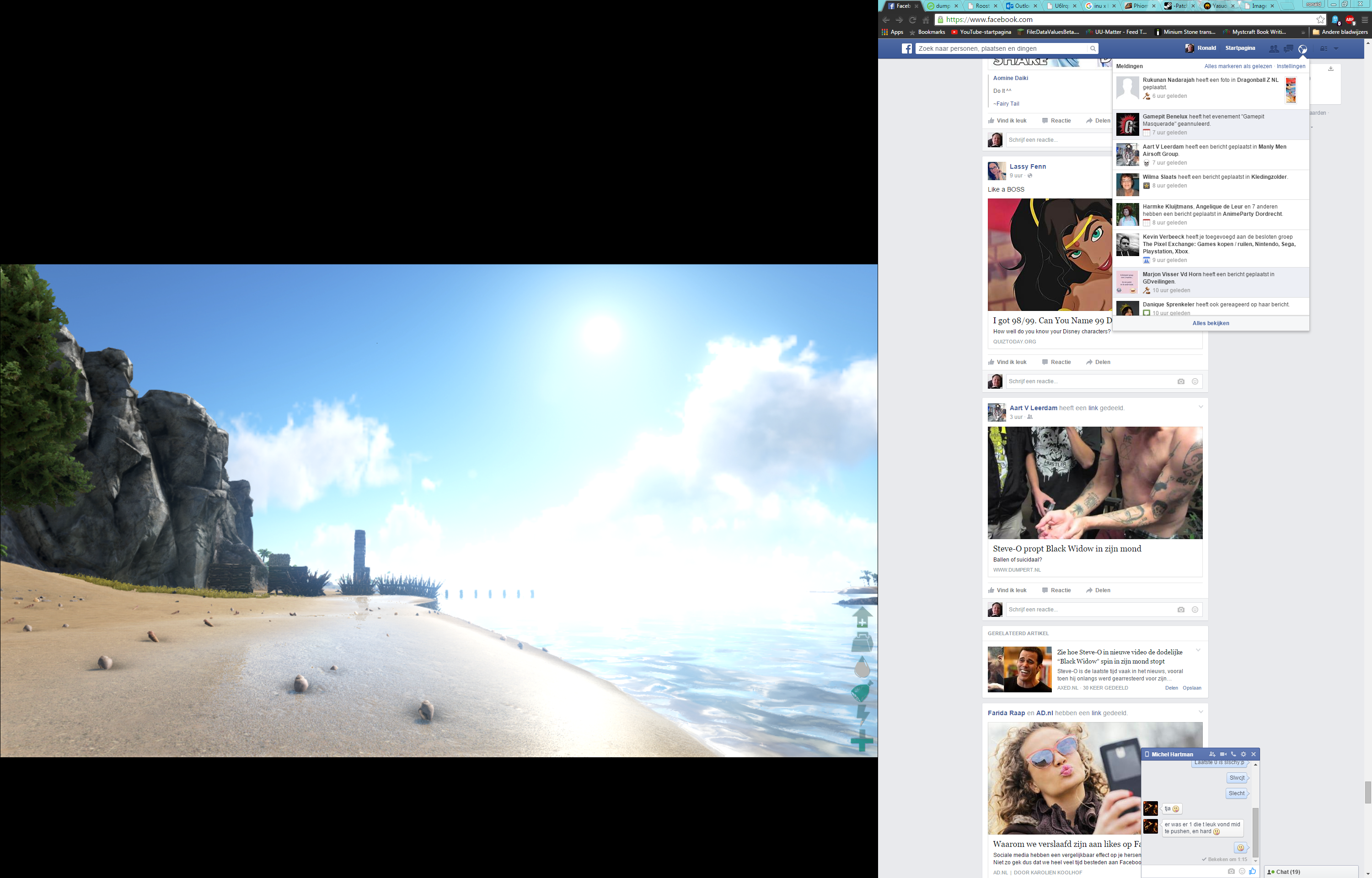Viewport: 1372px width, 878px height.
Task: Open the privacy shortcuts lock icon
Action: point(1324,48)
